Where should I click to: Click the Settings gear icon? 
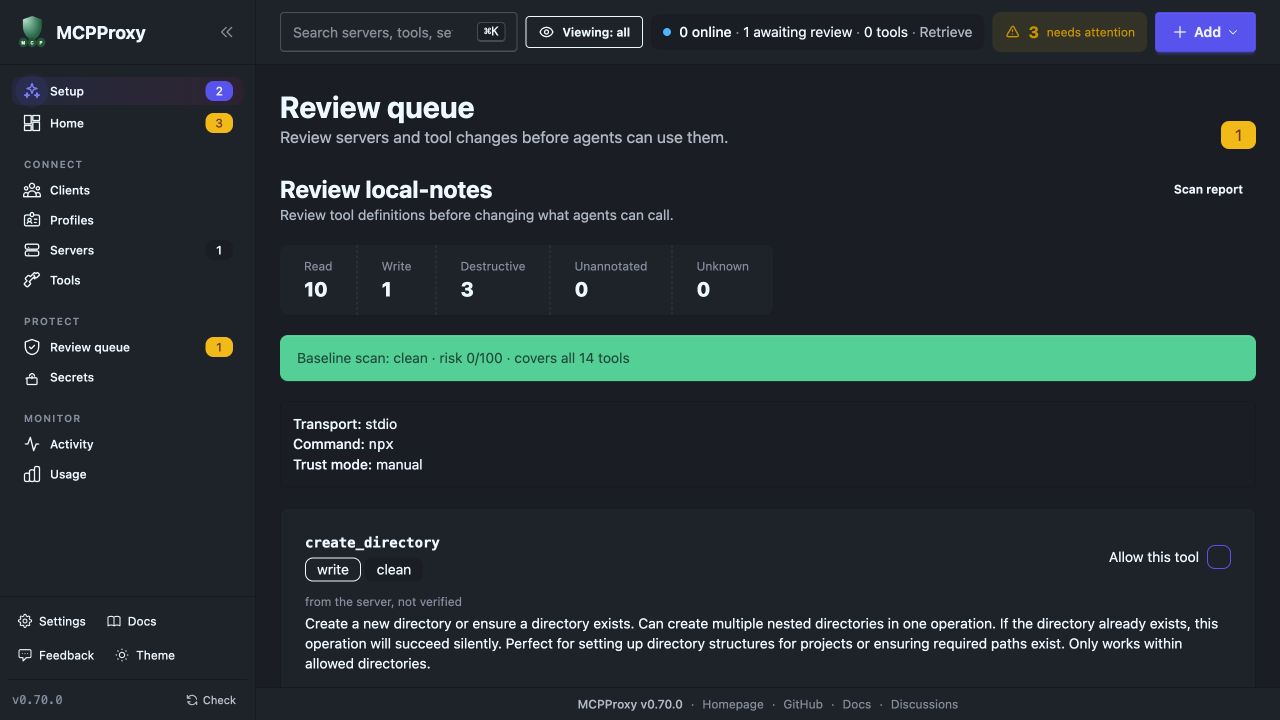[x=25, y=621]
